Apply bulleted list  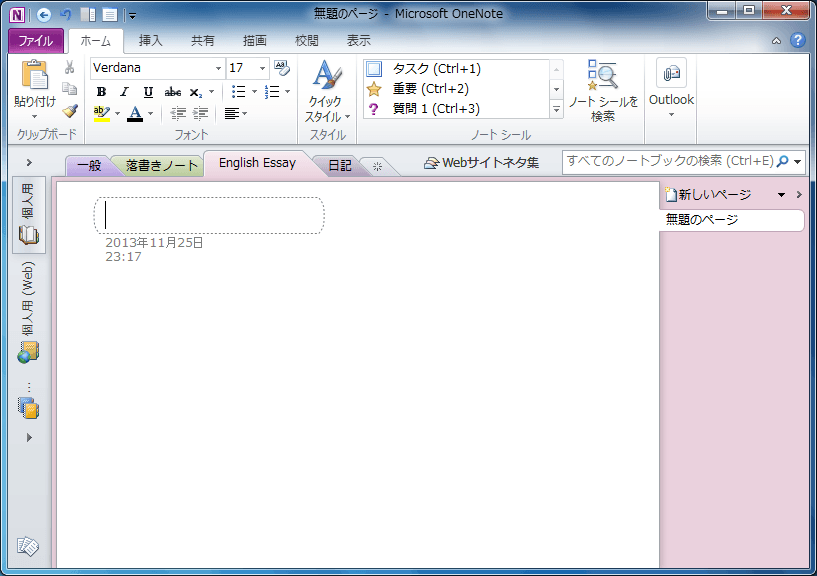[x=239, y=92]
